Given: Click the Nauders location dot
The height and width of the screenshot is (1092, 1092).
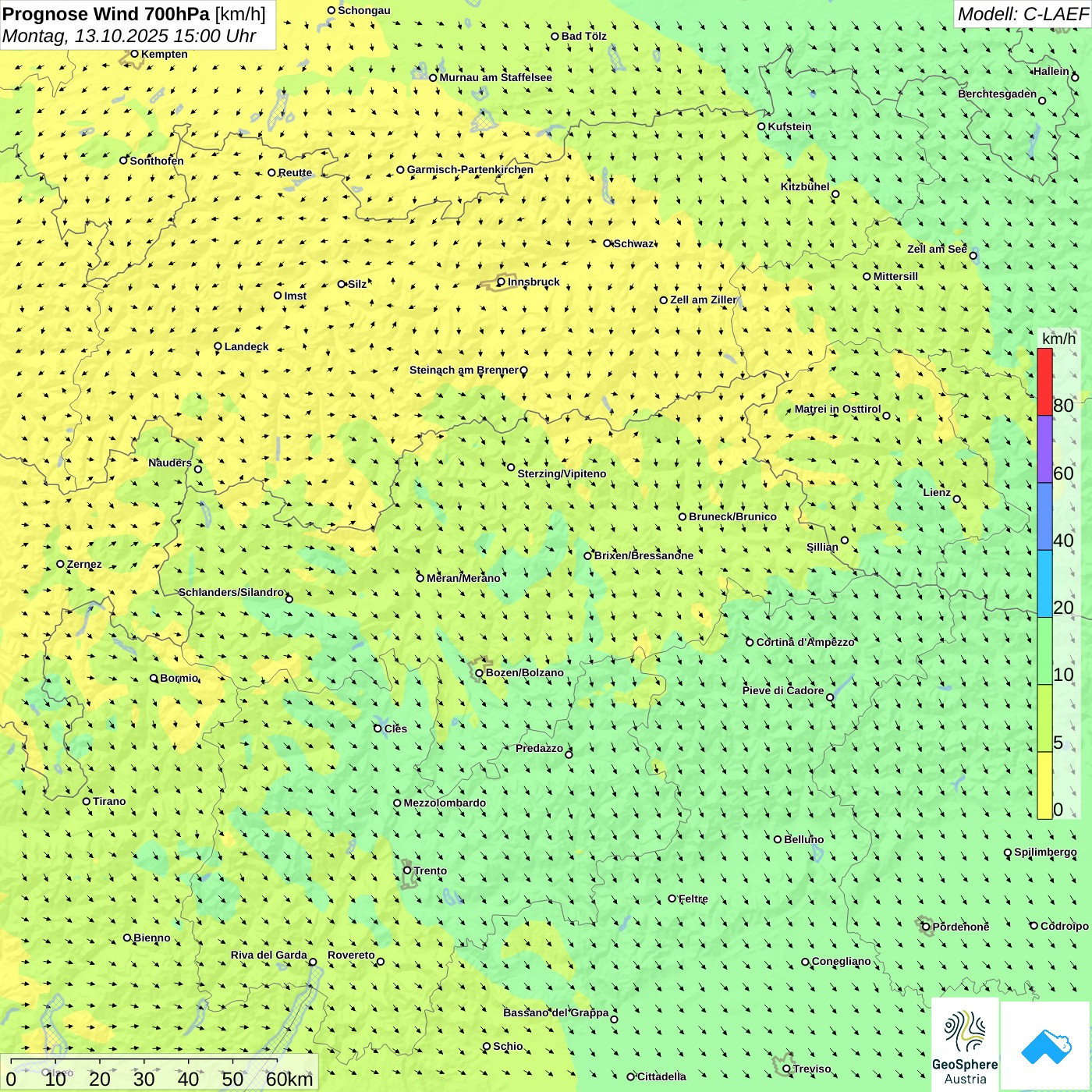Looking at the screenshot, I should [198, 469].
